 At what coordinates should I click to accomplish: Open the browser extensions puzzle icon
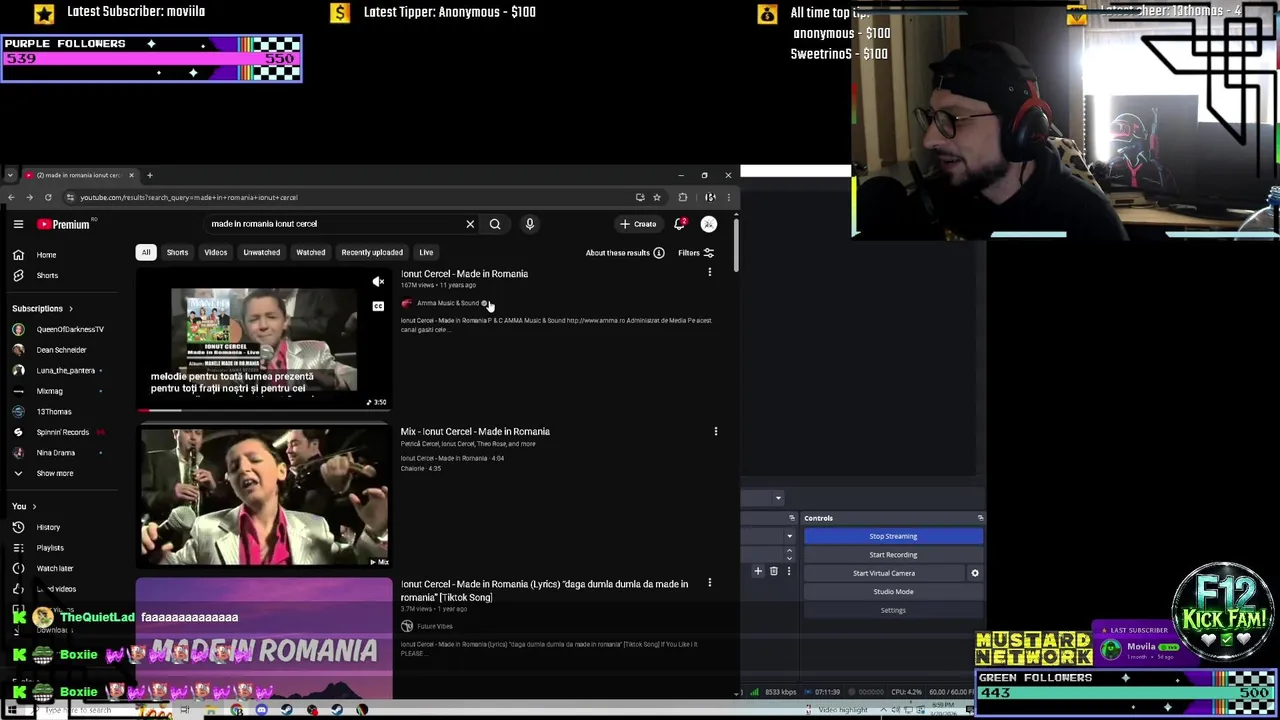[683, 197]
